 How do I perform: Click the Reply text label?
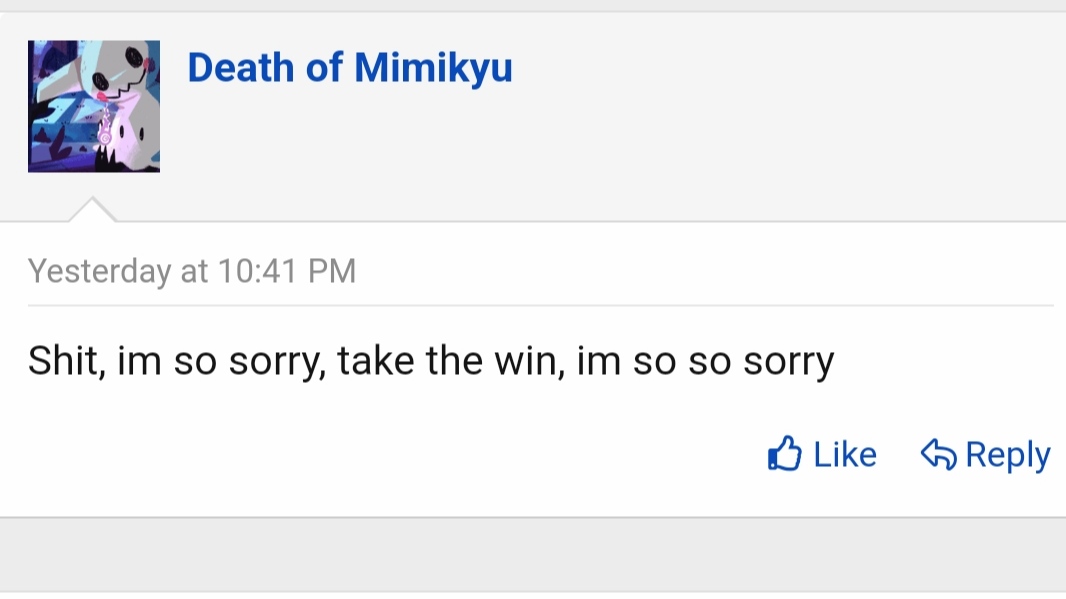point(1008,456)
